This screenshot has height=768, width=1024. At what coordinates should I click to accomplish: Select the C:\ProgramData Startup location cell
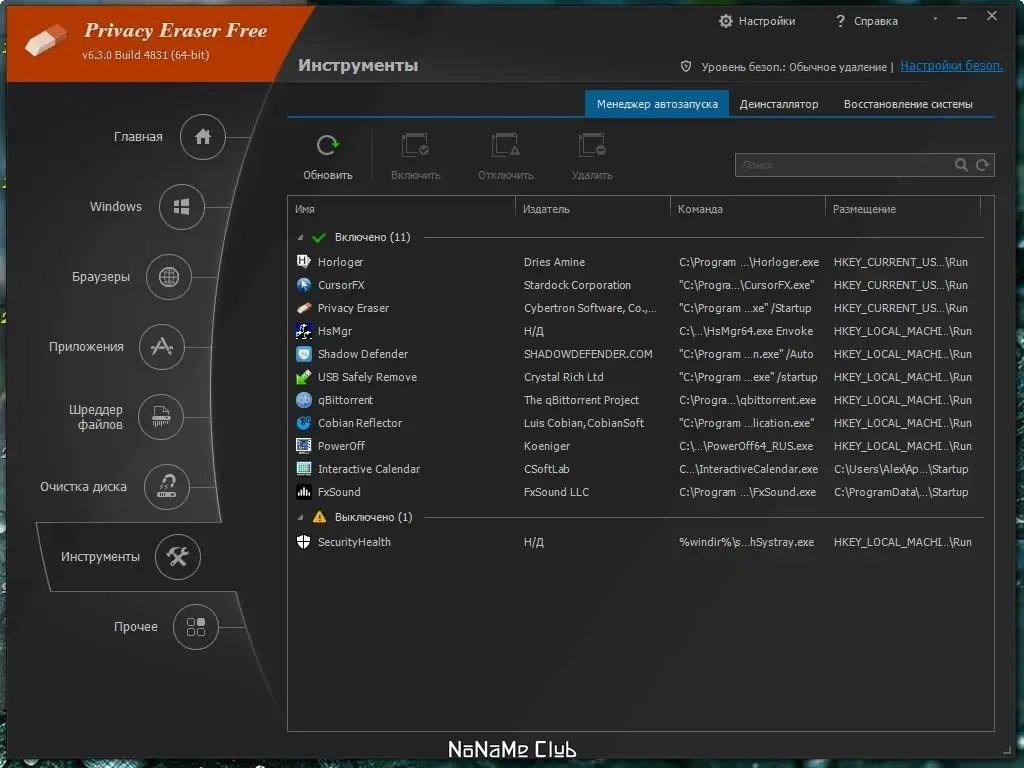click(x=901, y=492)
